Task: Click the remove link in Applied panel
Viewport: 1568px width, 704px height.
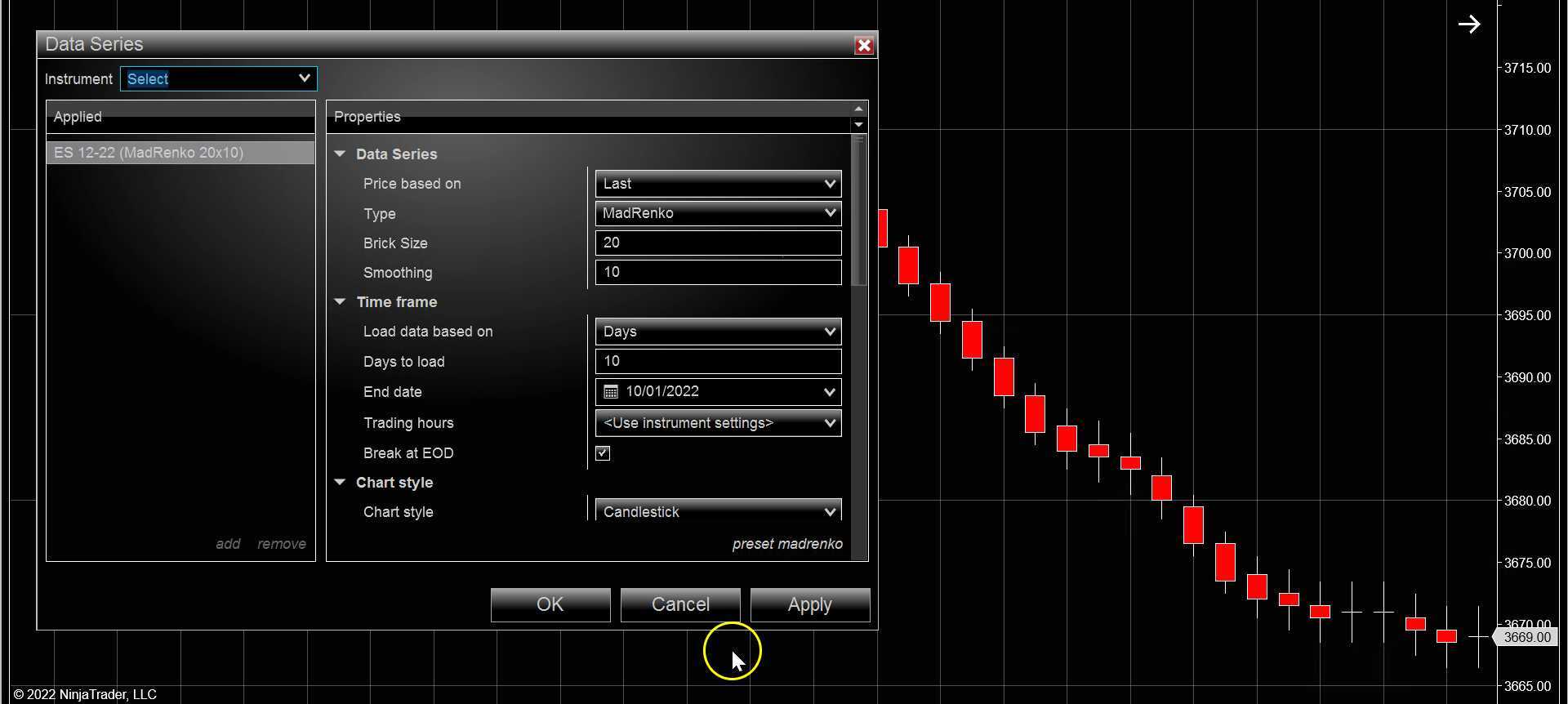Action: [281, 544]
